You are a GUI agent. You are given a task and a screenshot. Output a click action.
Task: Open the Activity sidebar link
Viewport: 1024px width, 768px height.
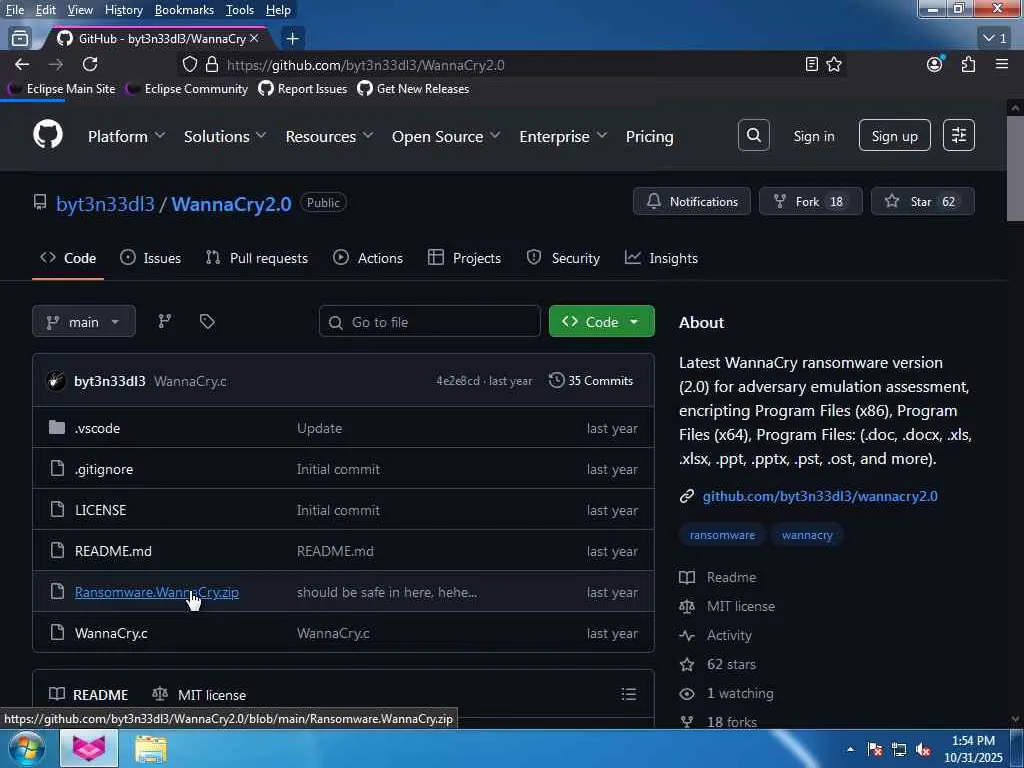[729, 635]
